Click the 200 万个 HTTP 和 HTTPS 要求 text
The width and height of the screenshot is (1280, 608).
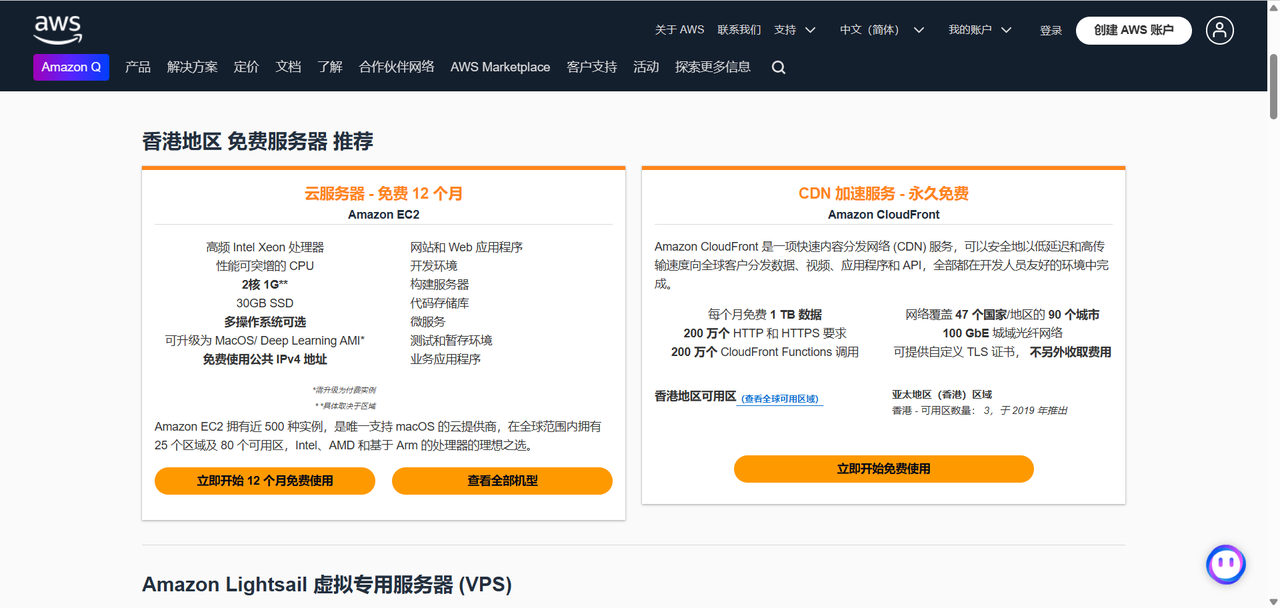765,333
